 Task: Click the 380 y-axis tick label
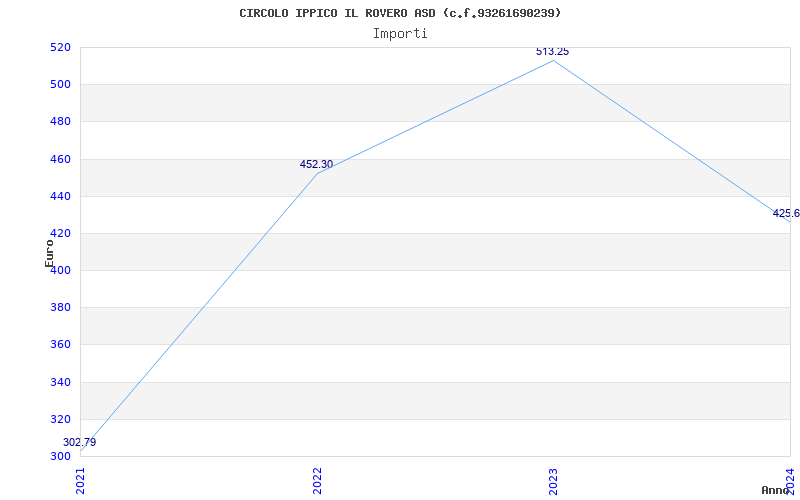pos(59,308)
